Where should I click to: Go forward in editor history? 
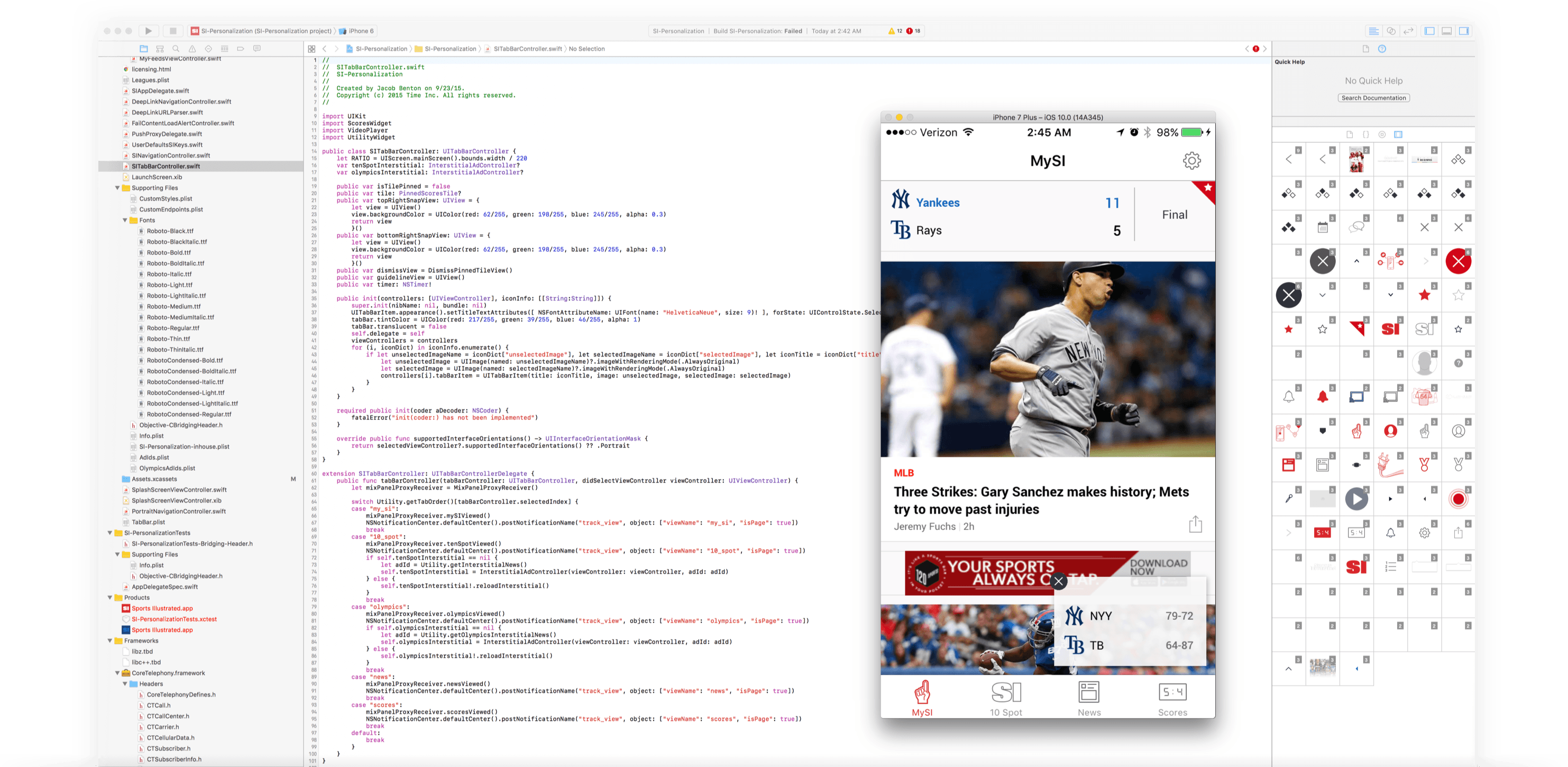point(336,49)
